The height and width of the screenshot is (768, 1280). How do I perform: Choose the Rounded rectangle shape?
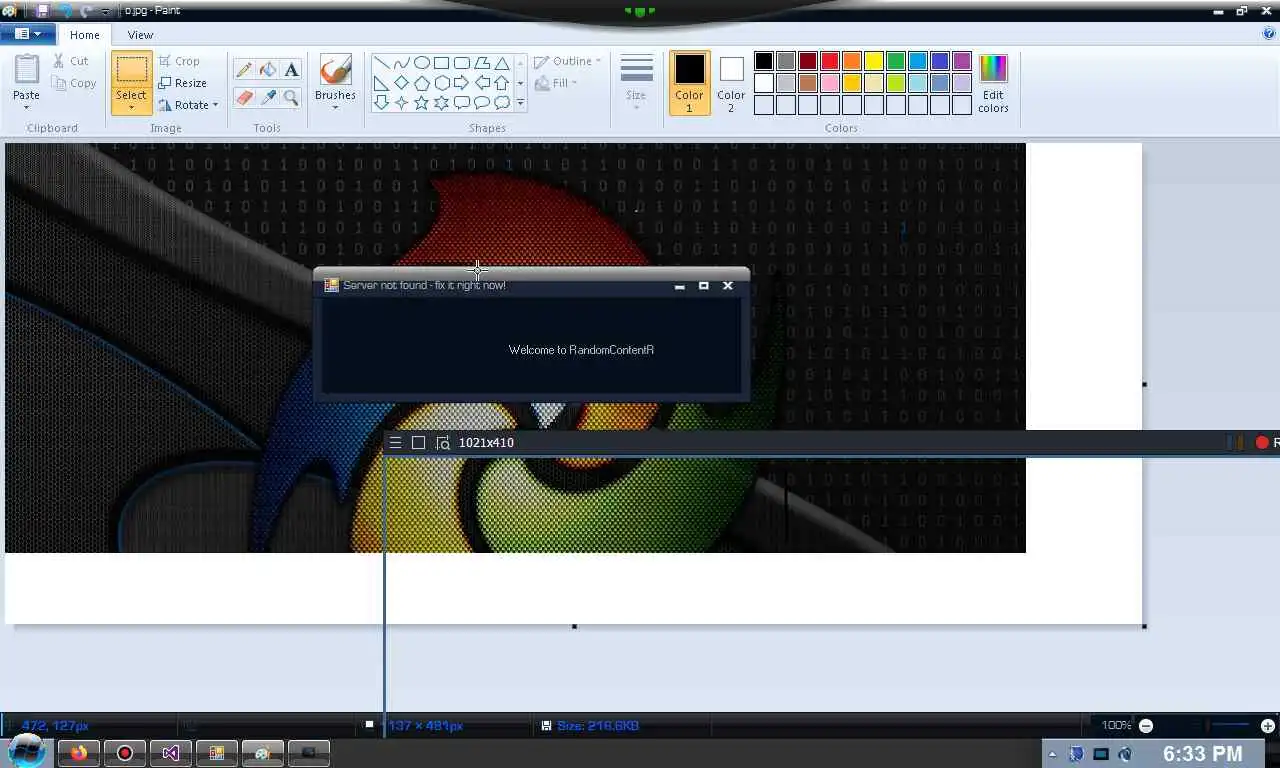461,62
